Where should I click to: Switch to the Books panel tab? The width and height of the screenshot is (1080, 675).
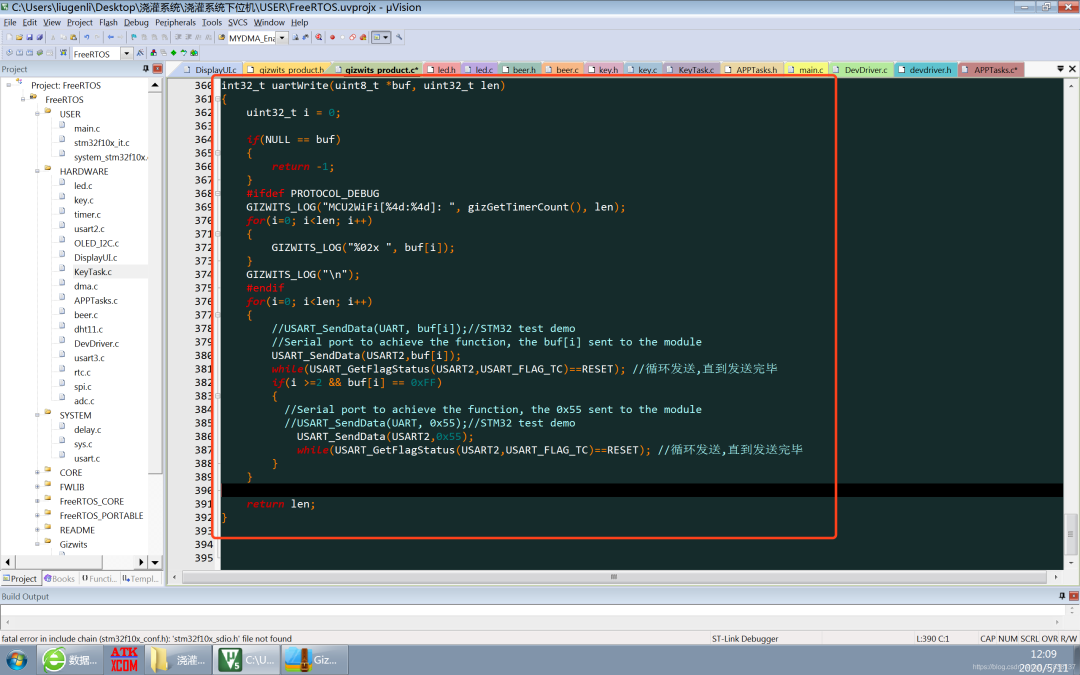(59, 578)
